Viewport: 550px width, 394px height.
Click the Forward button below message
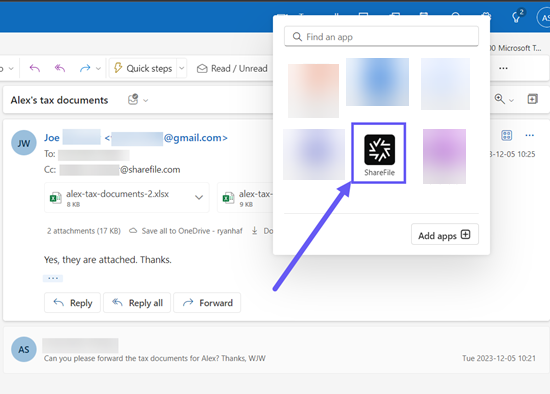click(207, 302)
